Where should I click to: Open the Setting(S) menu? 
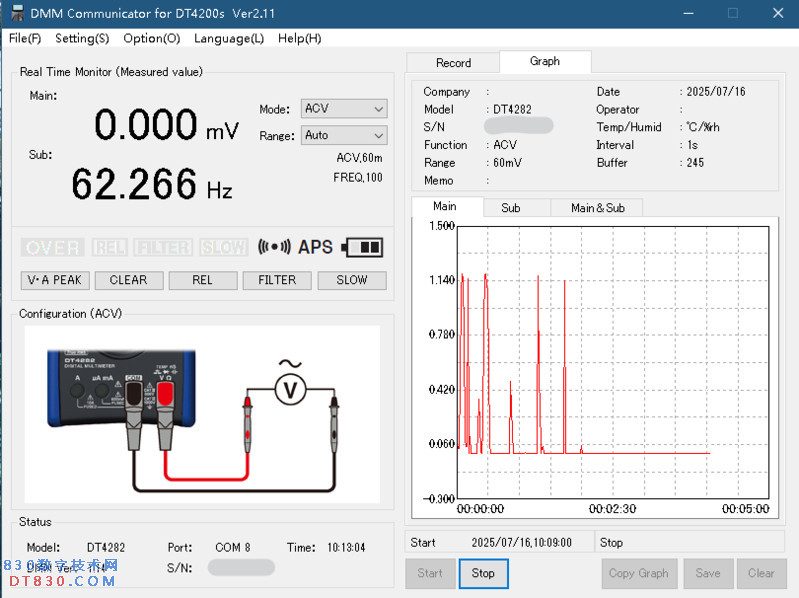[82, 38]
